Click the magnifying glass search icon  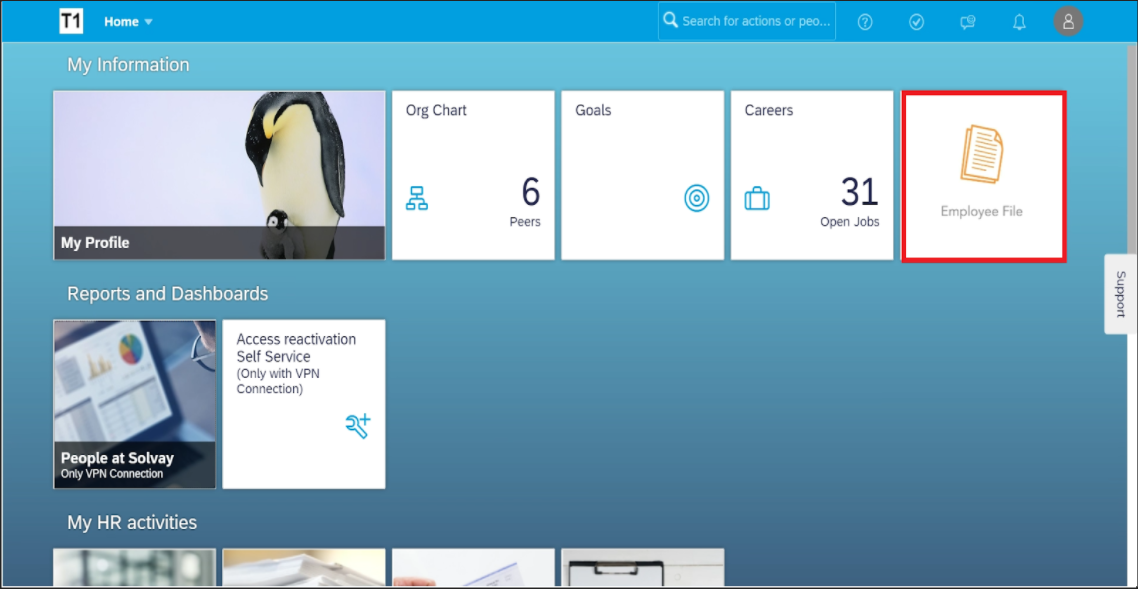click(x=671, y=21)
